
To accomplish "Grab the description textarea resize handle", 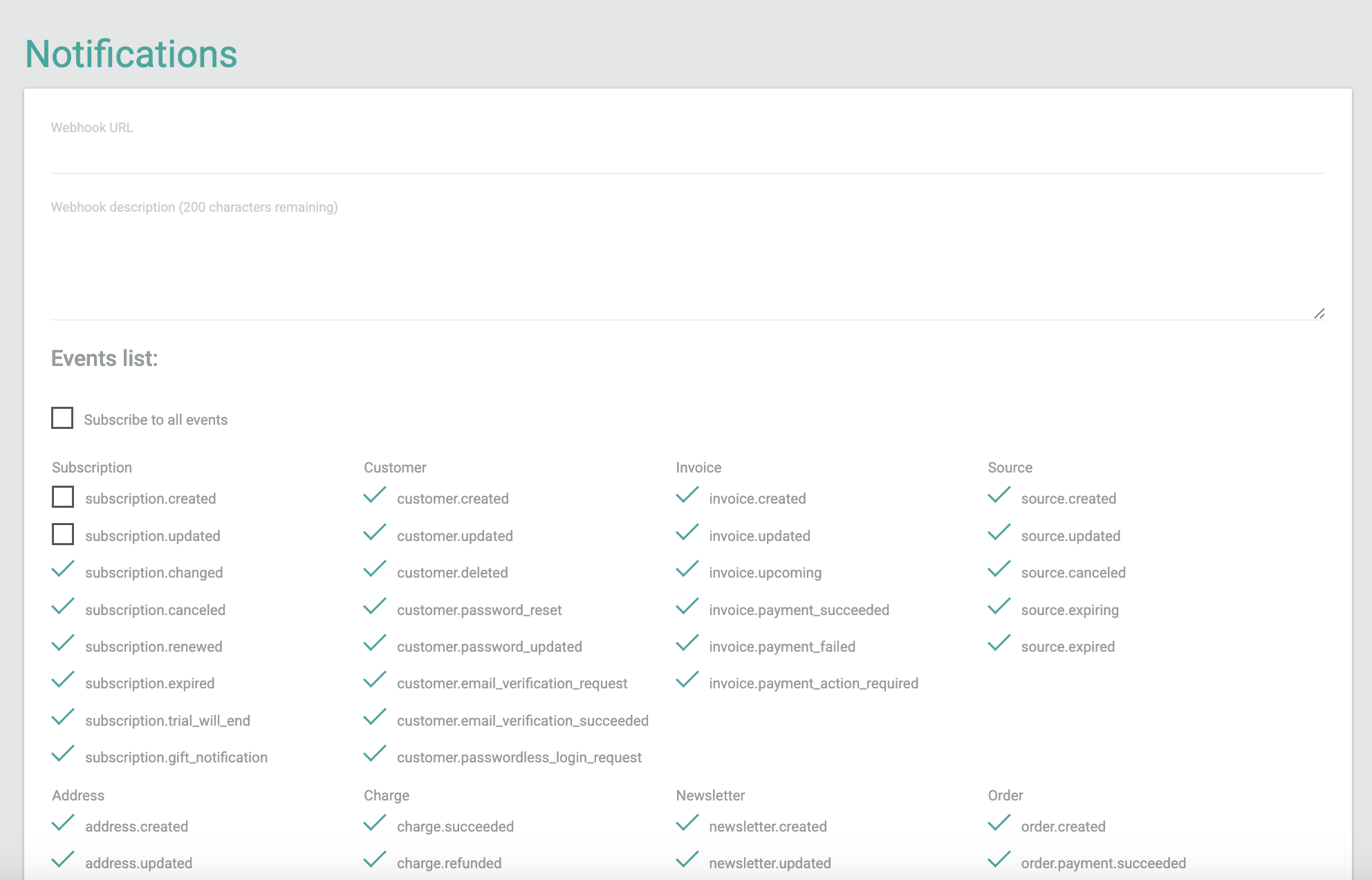I will click(x=1319, y=313).
